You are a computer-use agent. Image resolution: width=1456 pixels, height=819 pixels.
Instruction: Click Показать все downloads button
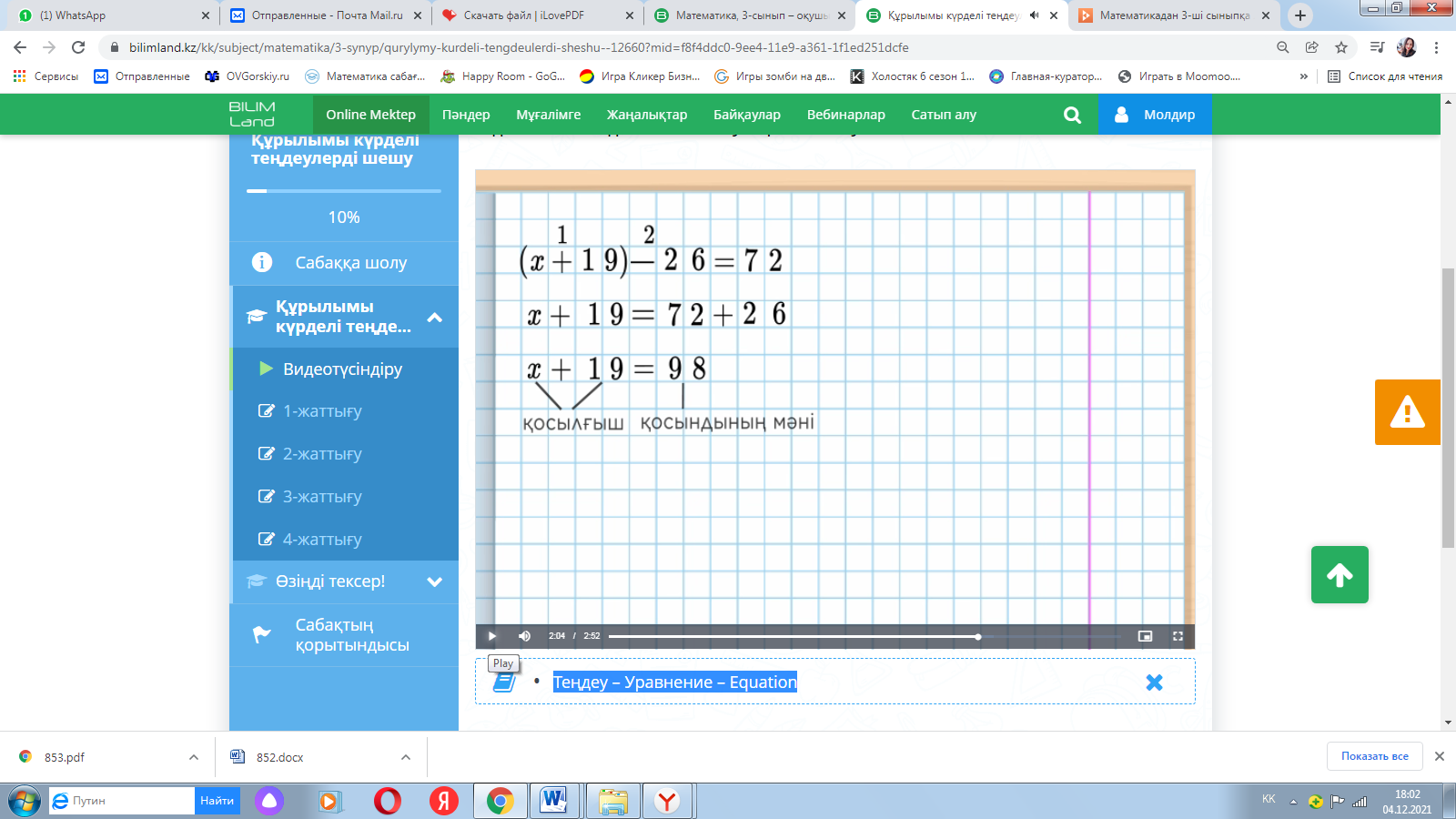coord(1374,756)
